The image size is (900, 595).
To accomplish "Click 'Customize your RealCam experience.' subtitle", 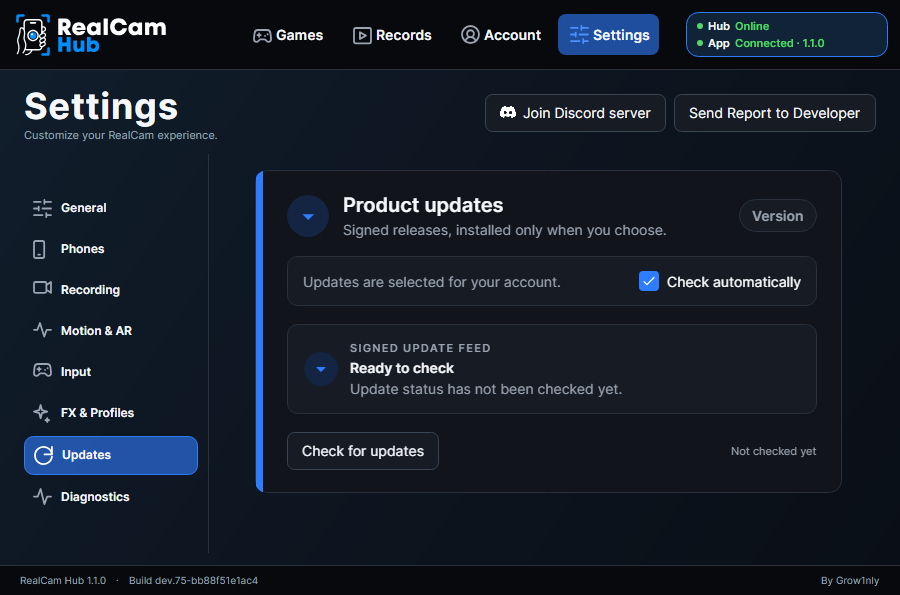I will (x=121, y=135).
